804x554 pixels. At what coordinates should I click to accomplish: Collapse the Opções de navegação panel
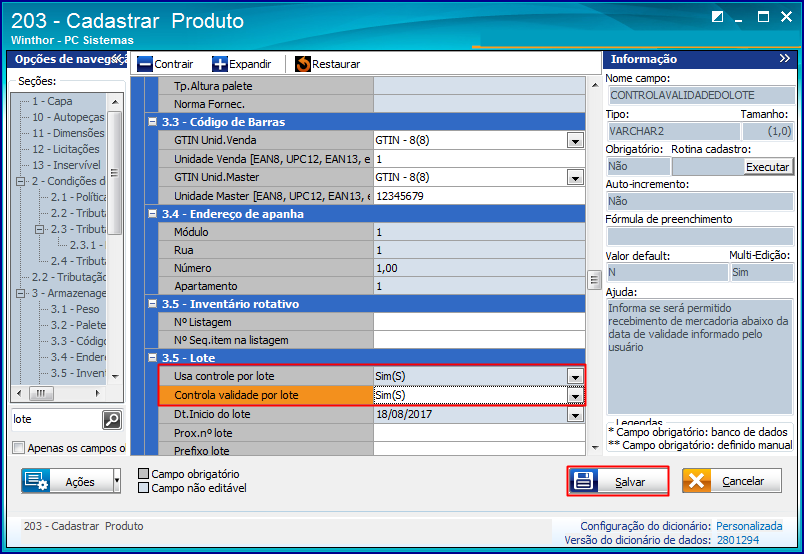118,59
